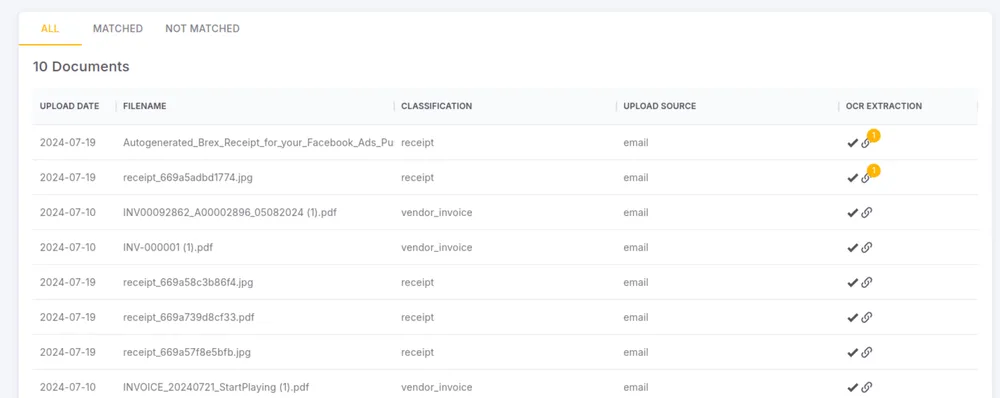Open the NOT MATCHED tab
This screenshot has height=398, width=1000.
point(202,29)
